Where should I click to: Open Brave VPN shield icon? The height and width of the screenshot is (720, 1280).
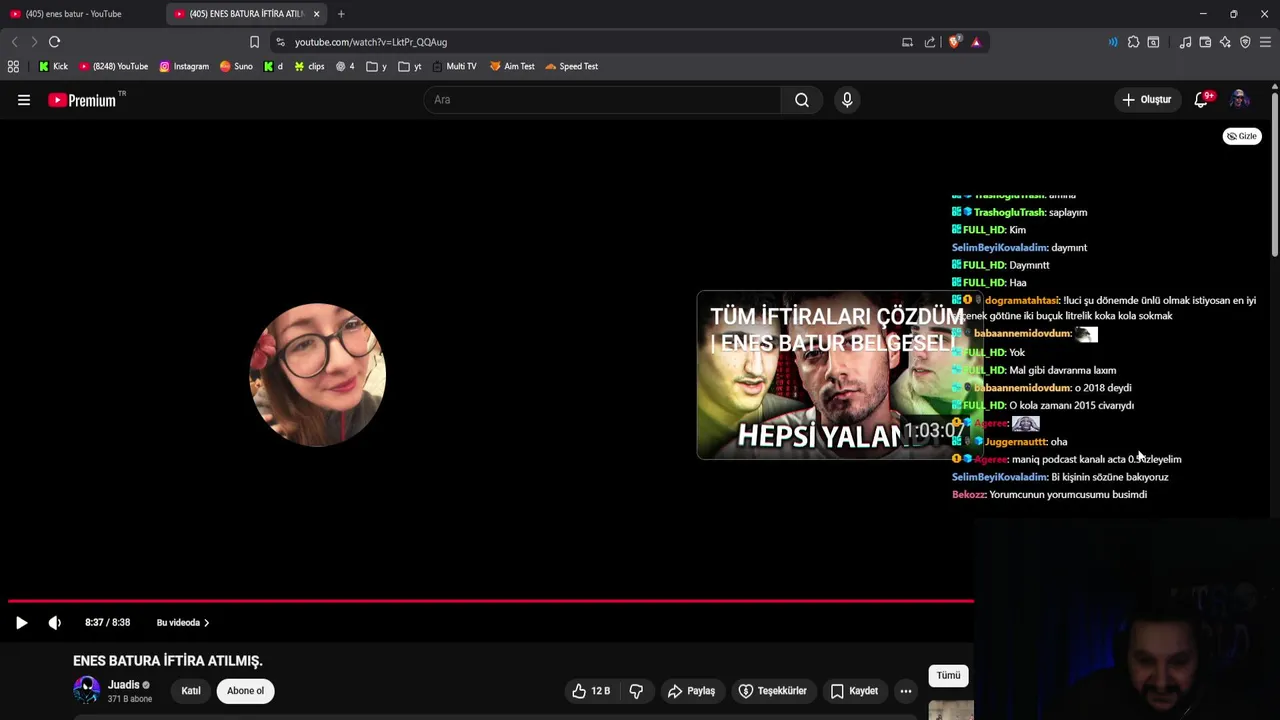[1245, 42]
